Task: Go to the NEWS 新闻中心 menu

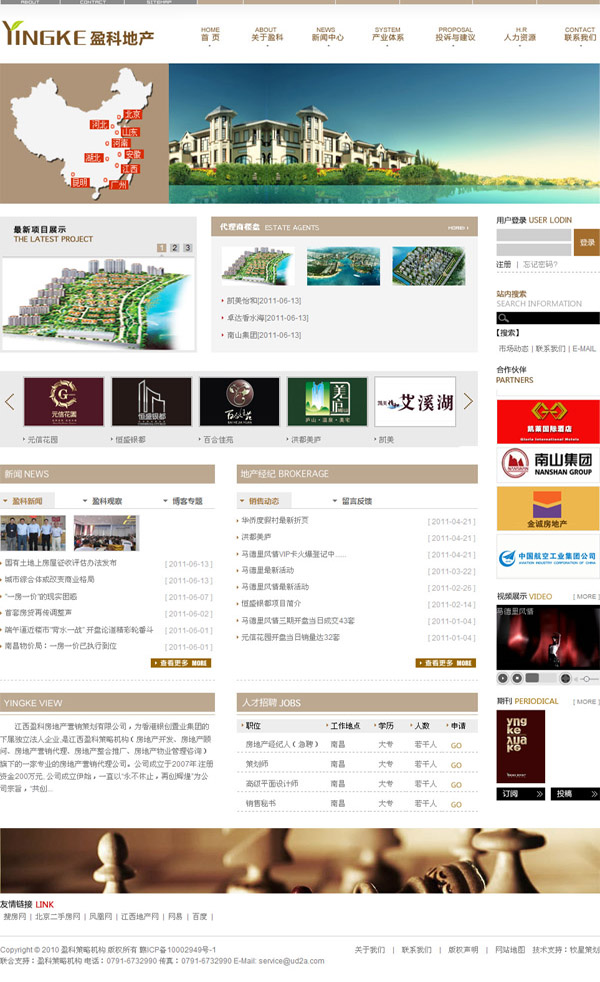Action: [328, 34]
